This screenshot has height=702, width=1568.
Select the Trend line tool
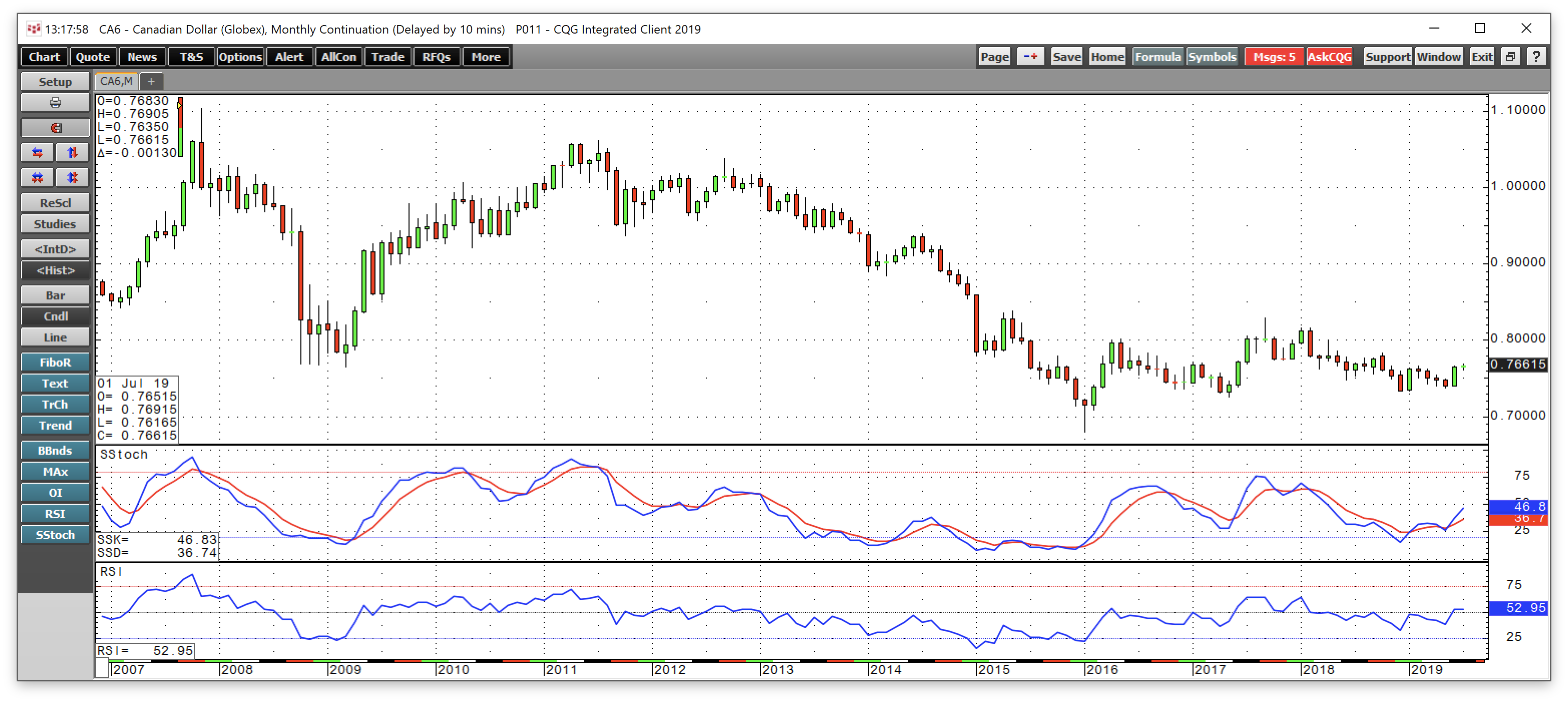point(56,425)
